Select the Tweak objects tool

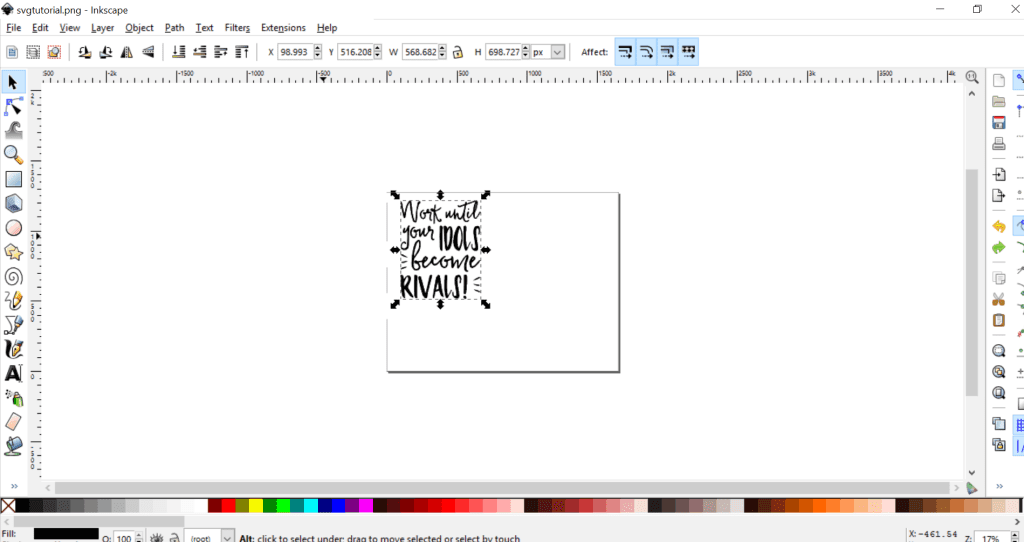13,130
